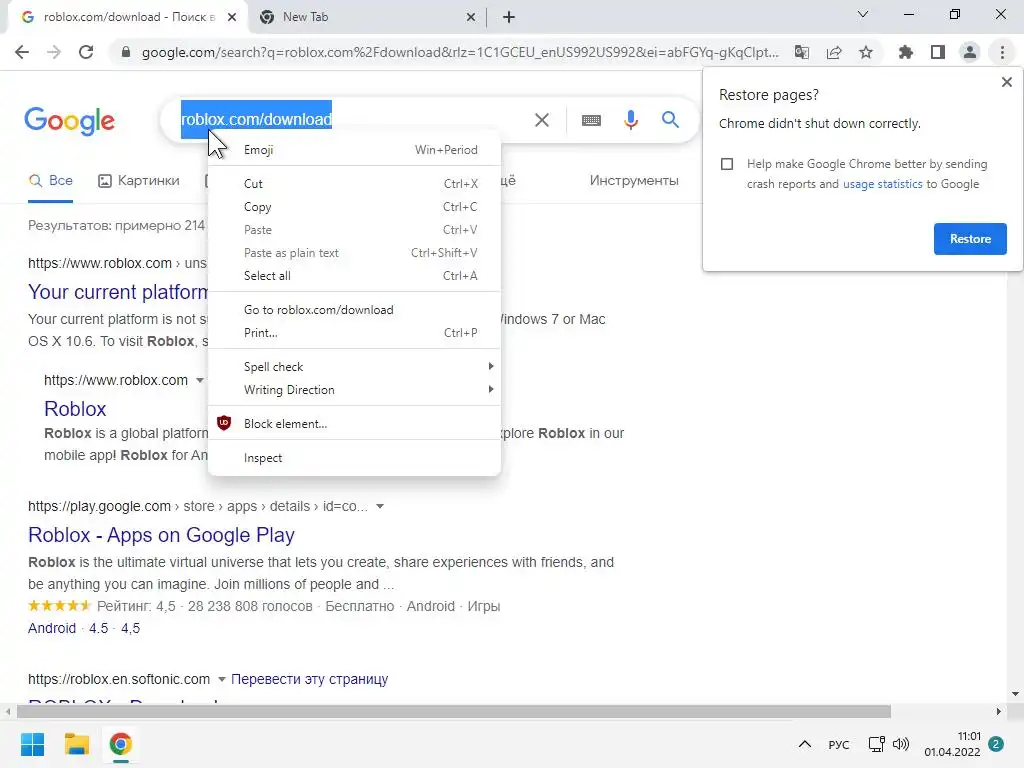Click the horizontal scrollbar thumb
Viewport: 1024px width, 768px height.
[x=453, y=711]
